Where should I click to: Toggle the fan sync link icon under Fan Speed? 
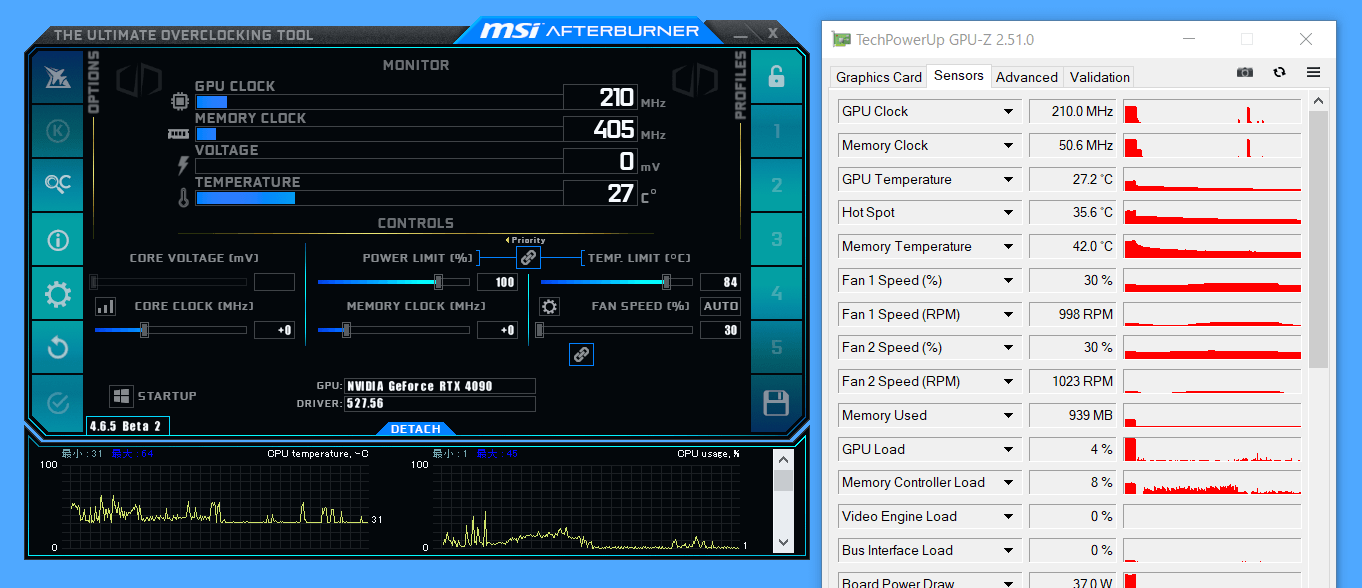coord(581,354)
